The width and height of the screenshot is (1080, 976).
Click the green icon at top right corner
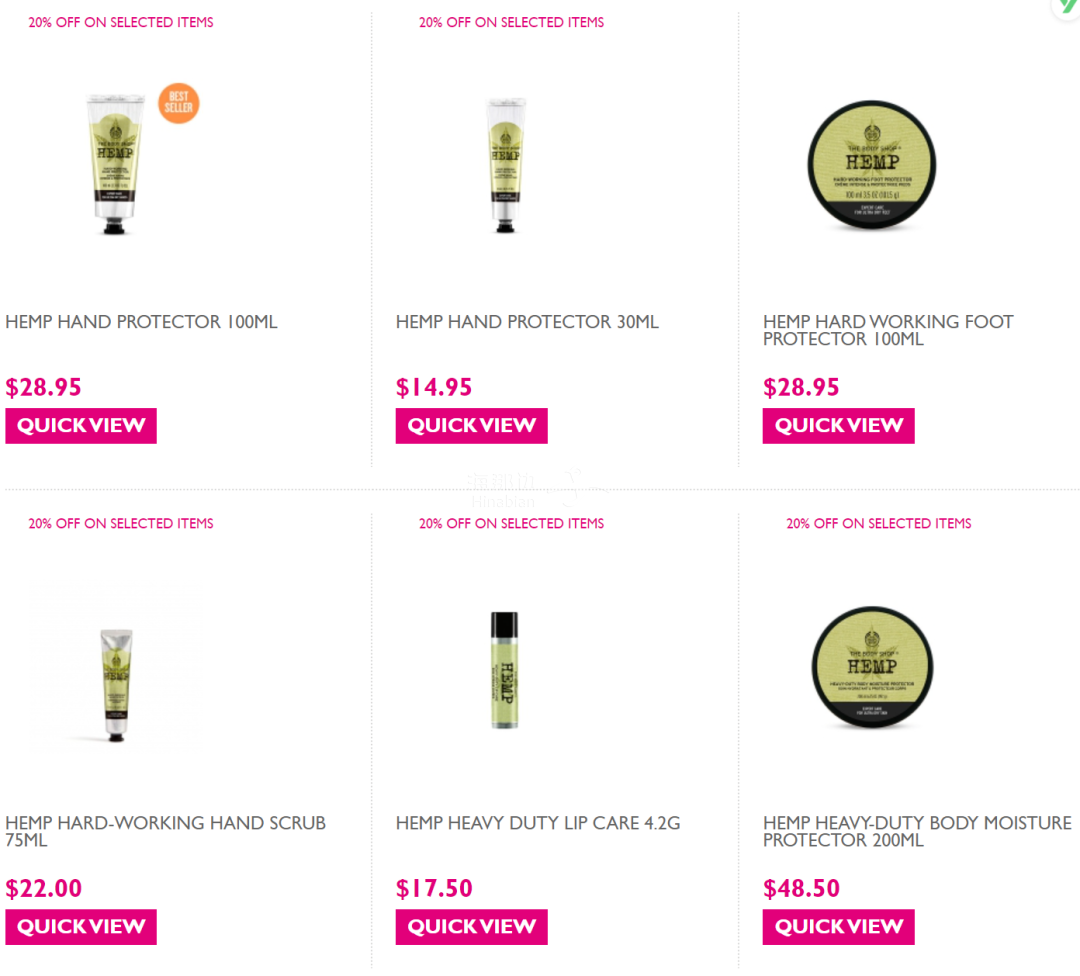point(1067,7)
